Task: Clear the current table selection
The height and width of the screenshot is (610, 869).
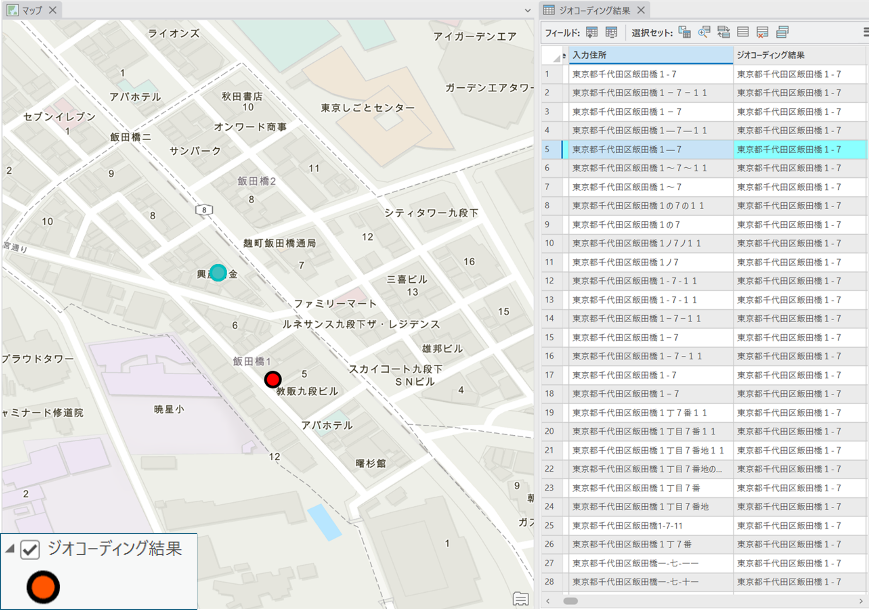Action: [743, 33]
